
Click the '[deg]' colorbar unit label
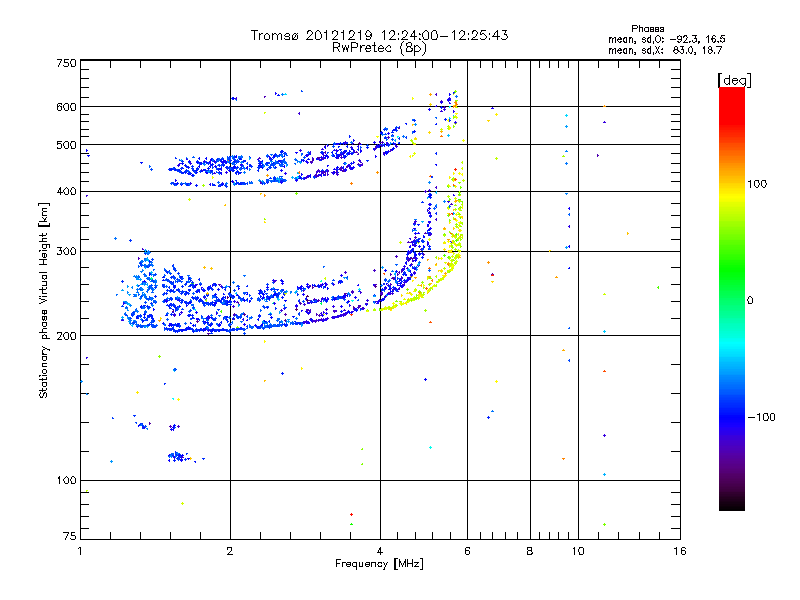(x=734, y=80)
